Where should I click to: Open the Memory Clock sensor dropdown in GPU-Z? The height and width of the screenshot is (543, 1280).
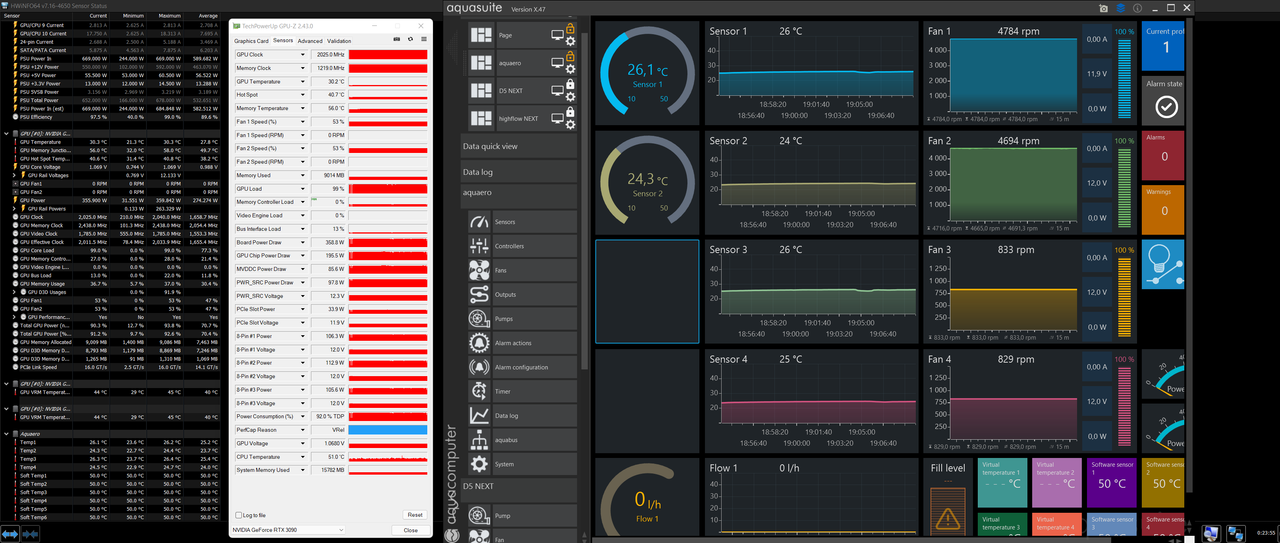(303, 68)
